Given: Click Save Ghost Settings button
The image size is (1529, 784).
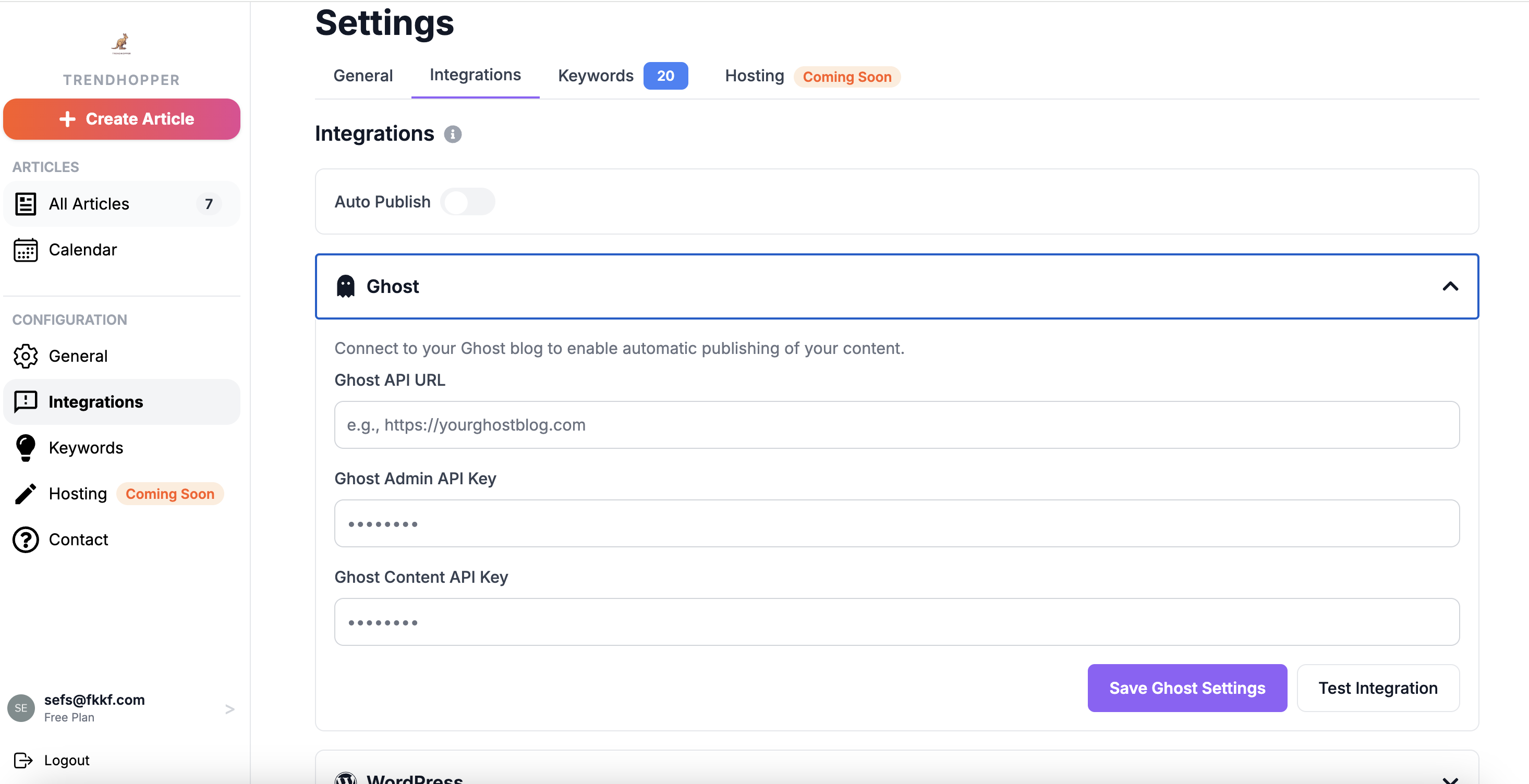Looking at the screenshot, I should tap(1187, 688).
